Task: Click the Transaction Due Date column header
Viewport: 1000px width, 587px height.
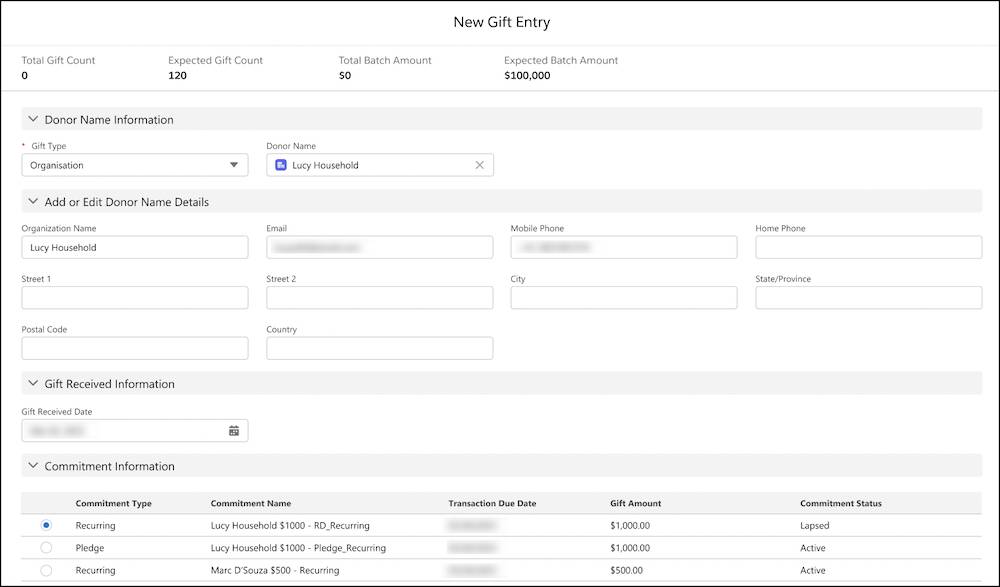Action: point(492,503)
